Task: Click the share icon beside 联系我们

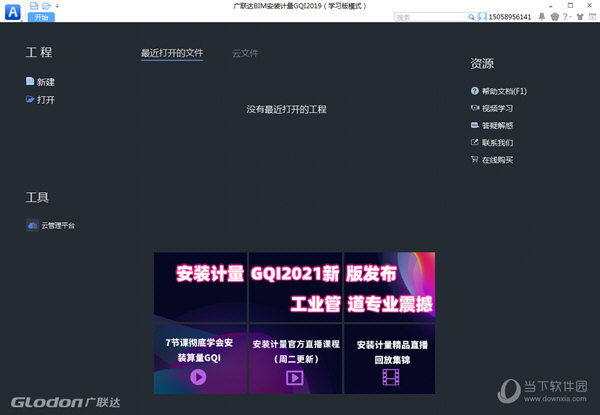Action: pyautogui.click(x=474, y=142)
